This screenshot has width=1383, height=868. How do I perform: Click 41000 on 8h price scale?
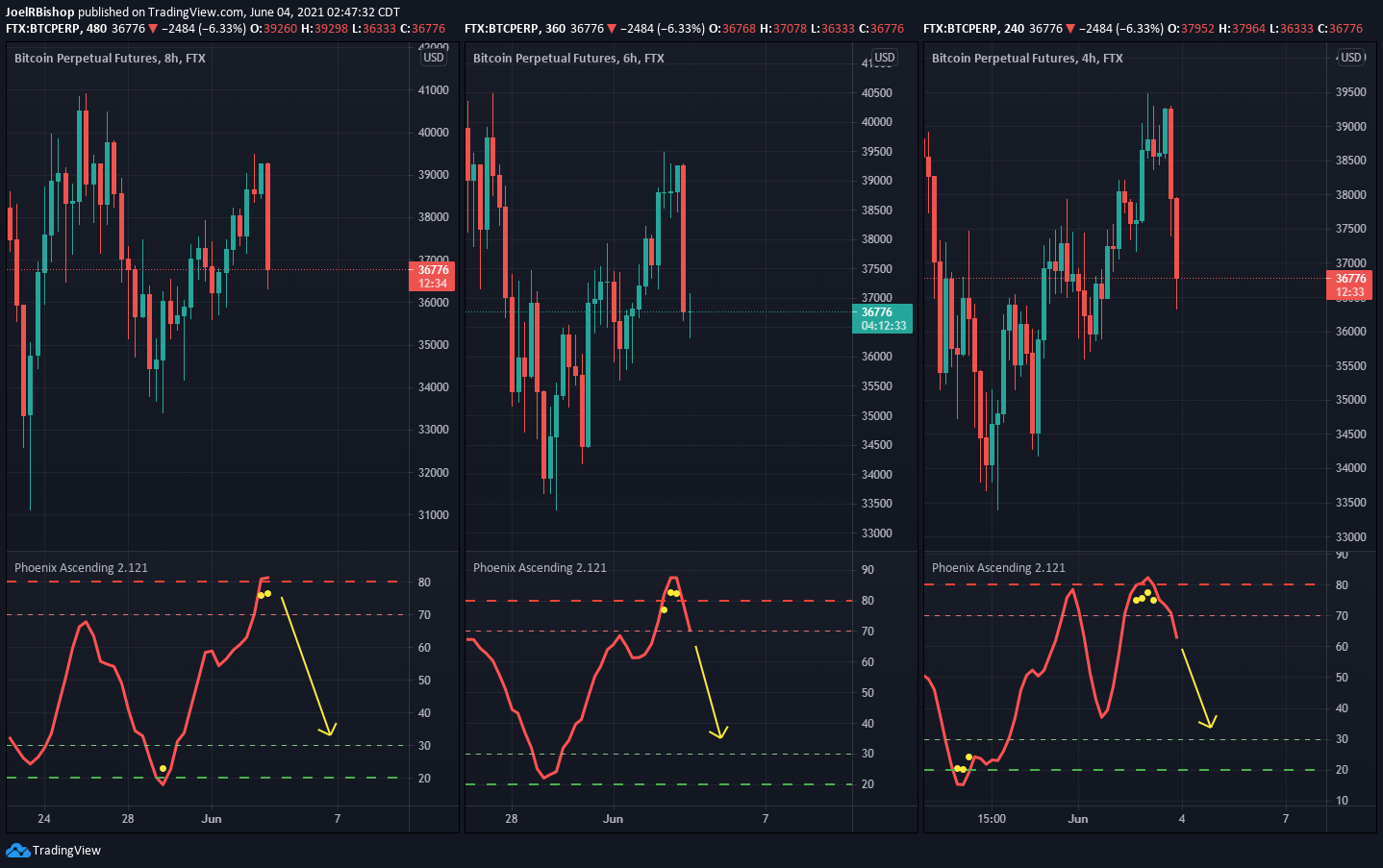433,90
